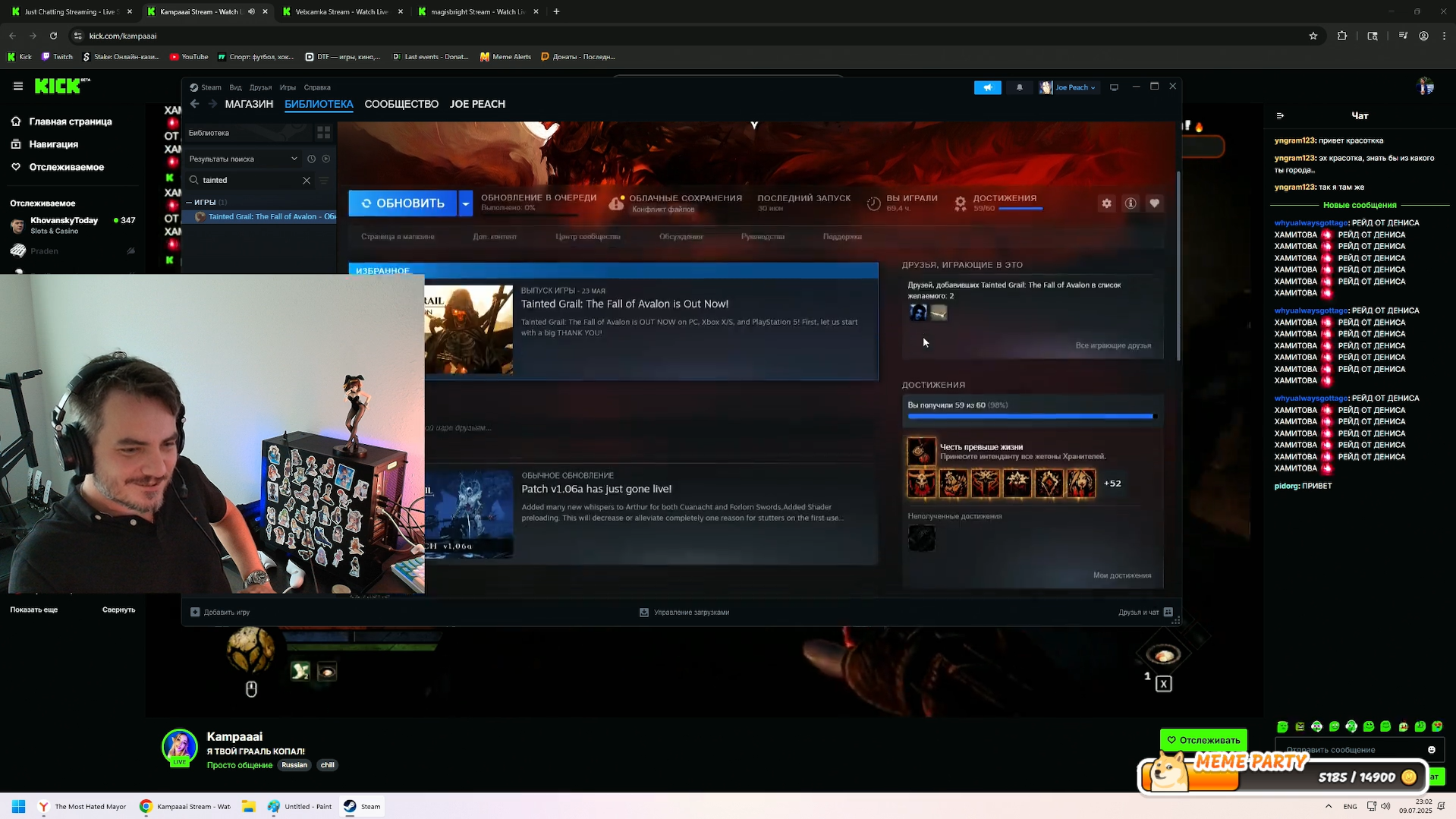The width and height of the screenshot is (1456, 819).
Task: Open Steam notifications bell
Action: click(x=1020, y=87)
